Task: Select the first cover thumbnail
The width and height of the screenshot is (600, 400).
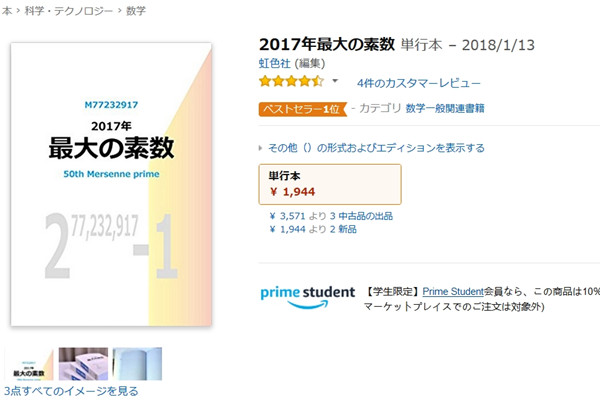Action: pyautogui.click(x=29, y=364)
